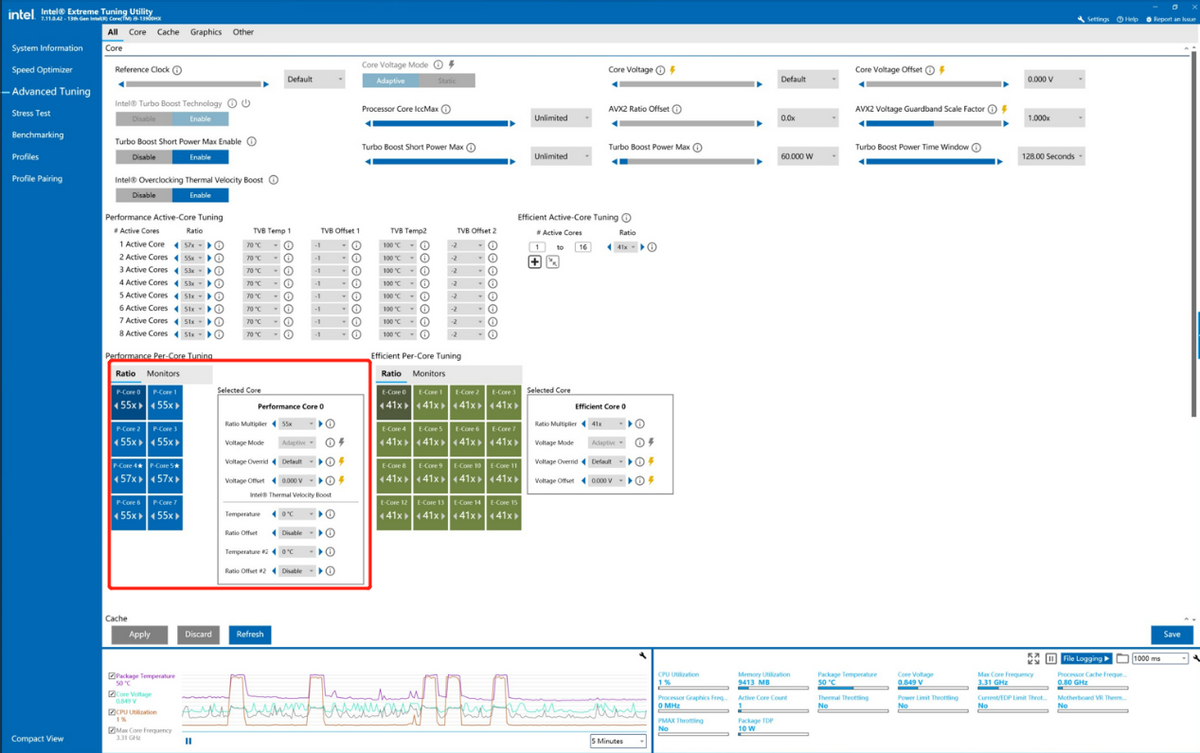Show info for Overclocking Thermal Velocity Boost
Image resolution: width=1200 pixels, height=753 pixels.
273,180
